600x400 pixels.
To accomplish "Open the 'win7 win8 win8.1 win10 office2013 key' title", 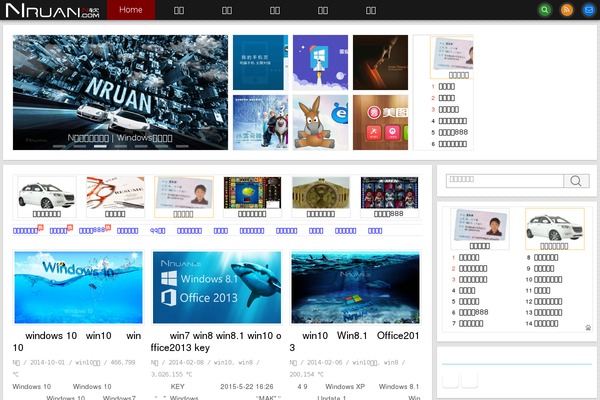I will 216,341.
